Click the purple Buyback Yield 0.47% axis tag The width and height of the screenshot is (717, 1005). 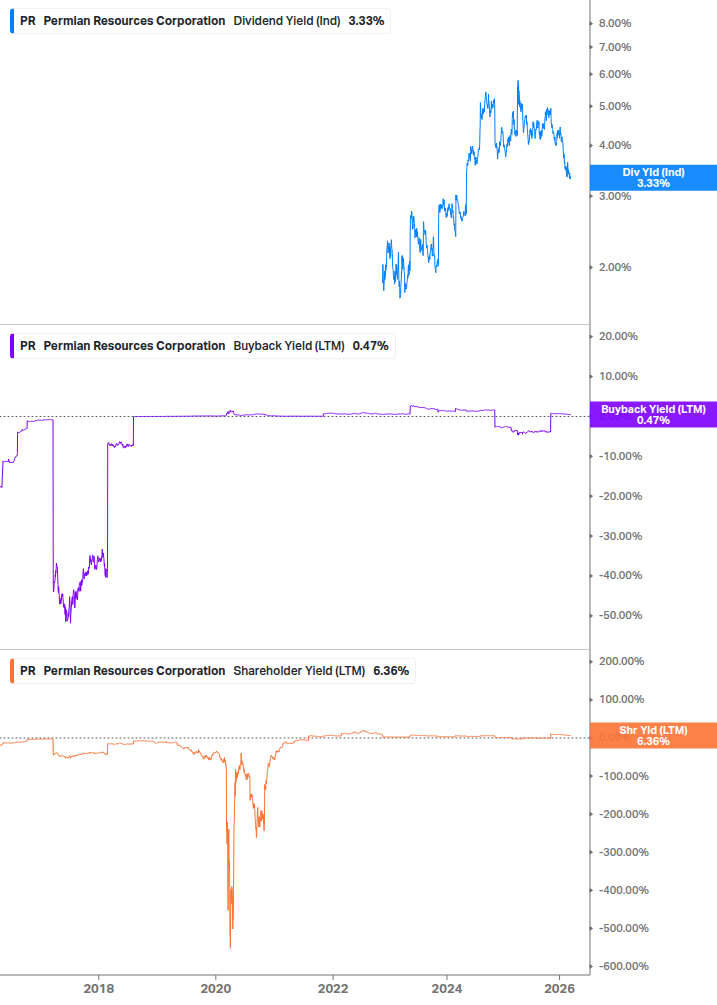coord(653,415)
